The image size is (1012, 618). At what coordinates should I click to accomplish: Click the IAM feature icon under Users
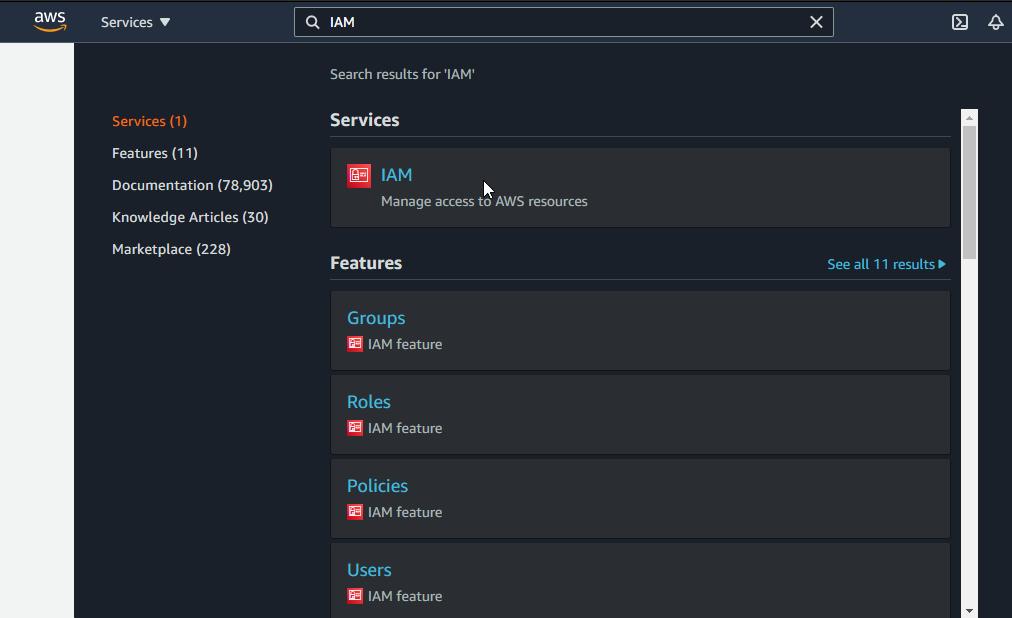[x=354, y=595]
